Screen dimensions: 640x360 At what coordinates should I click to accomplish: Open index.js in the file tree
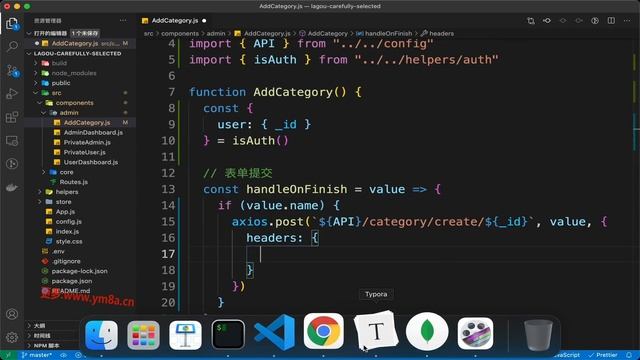[67, 231]
